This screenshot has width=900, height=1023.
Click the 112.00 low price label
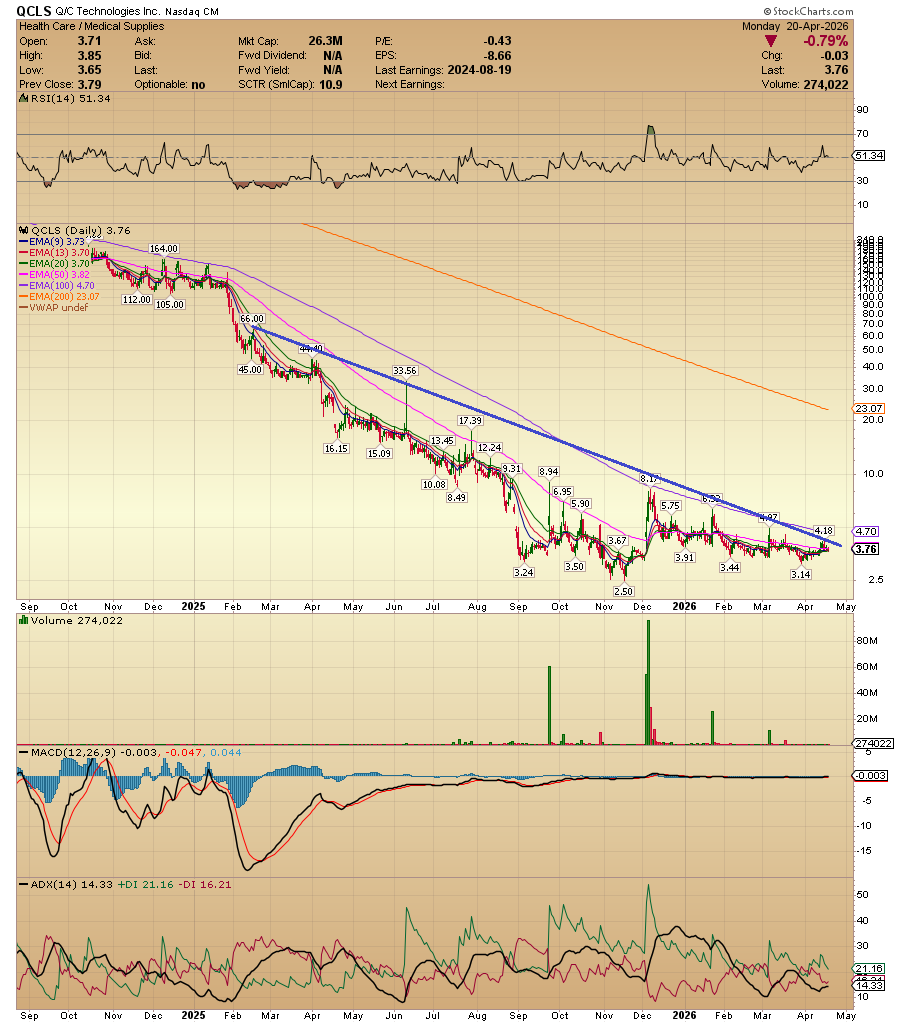(136, 299)
